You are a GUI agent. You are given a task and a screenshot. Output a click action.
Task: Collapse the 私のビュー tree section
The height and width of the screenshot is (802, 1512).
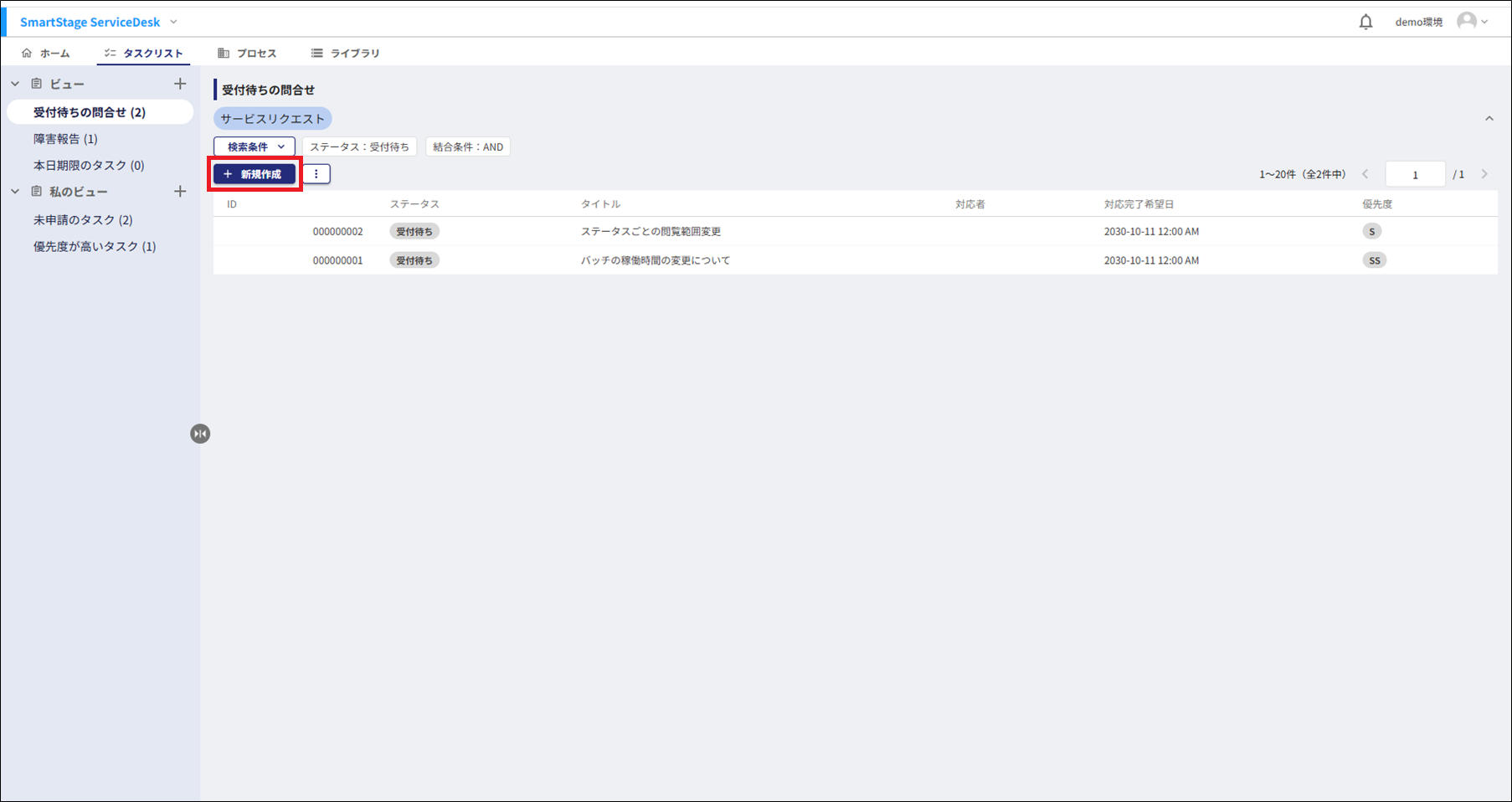coord(15,192)
